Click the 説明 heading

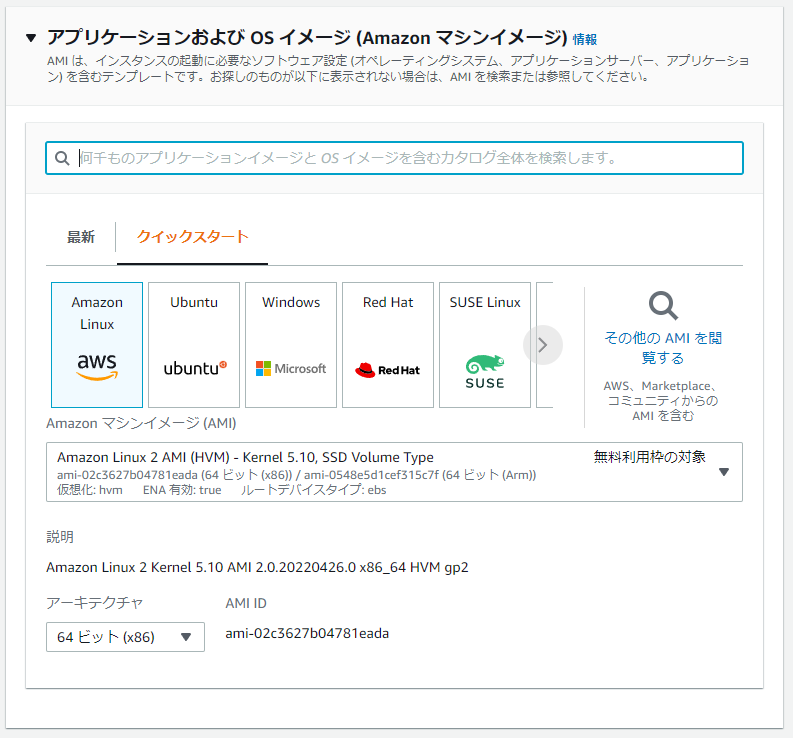(60, 537)
